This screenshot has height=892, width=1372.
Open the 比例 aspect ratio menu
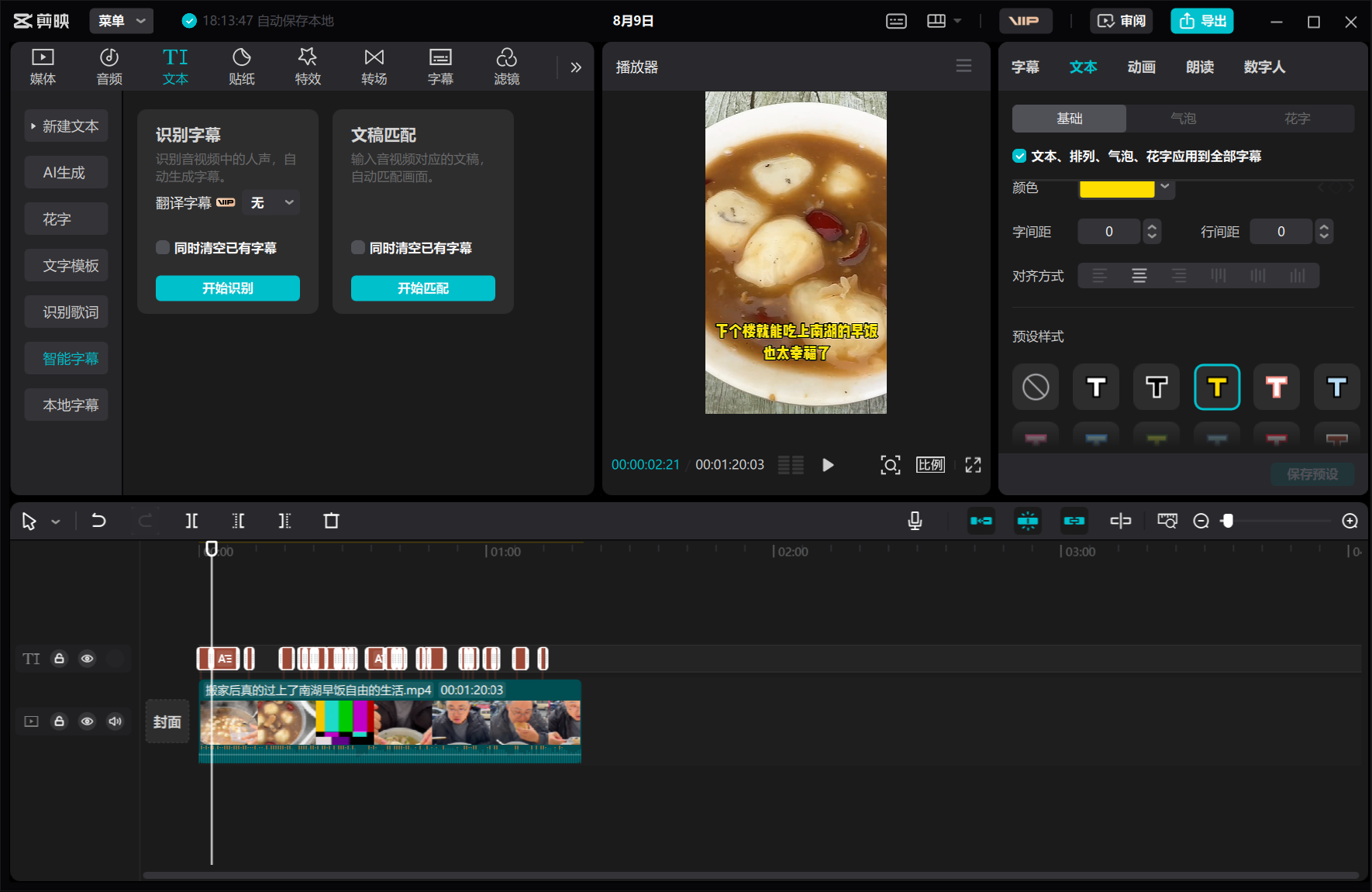coord(930,465)
